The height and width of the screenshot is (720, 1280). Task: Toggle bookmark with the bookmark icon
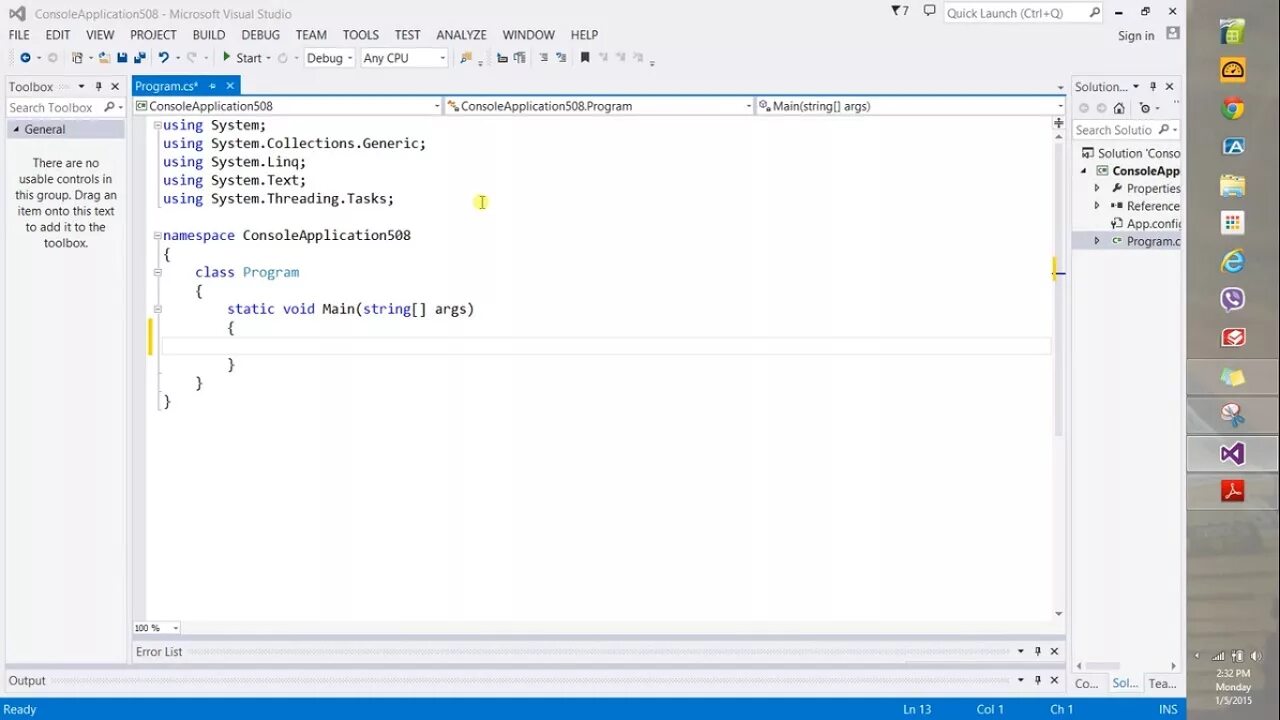coord(585,58)
